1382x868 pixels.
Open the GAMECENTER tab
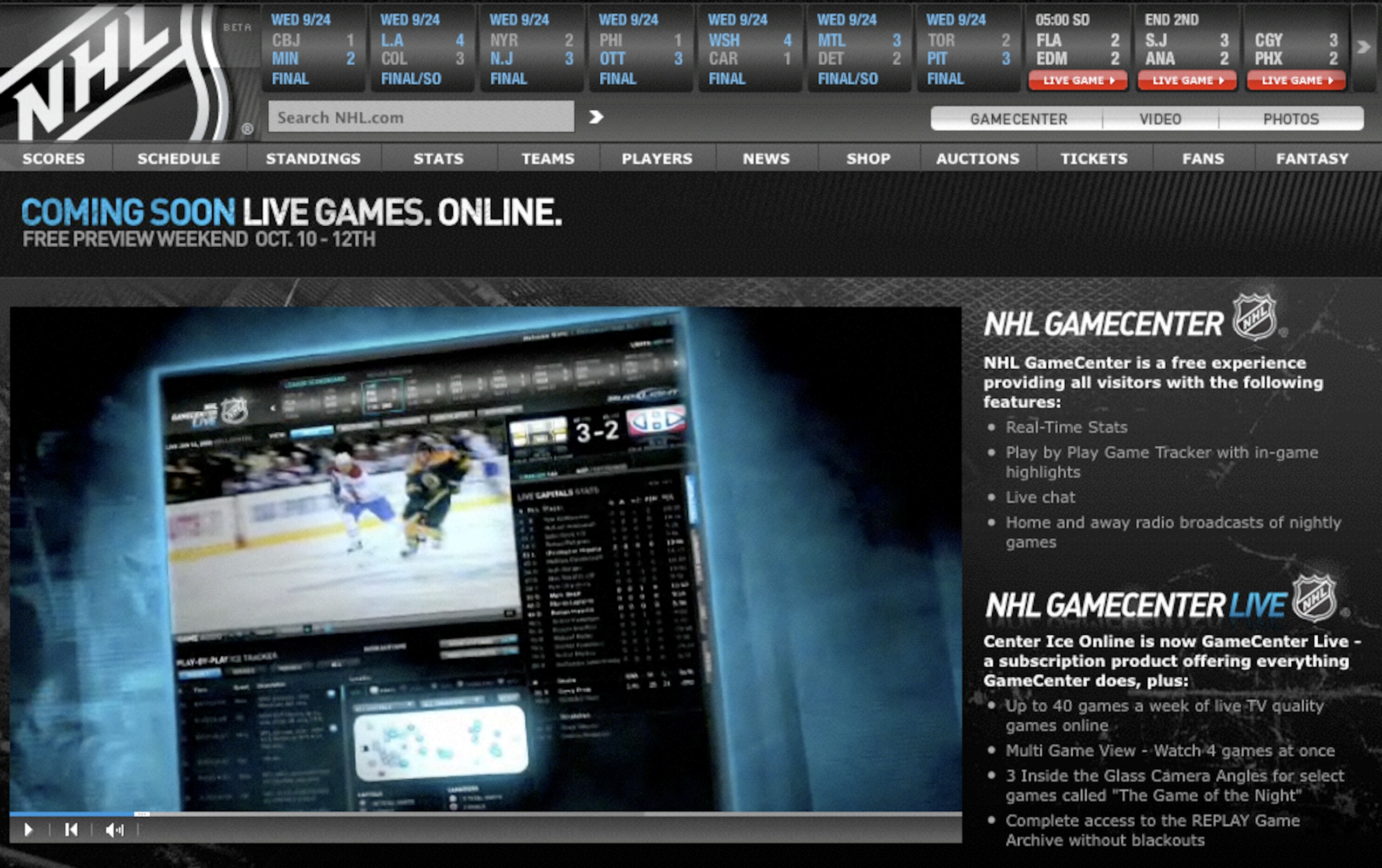click(1018, 119)
